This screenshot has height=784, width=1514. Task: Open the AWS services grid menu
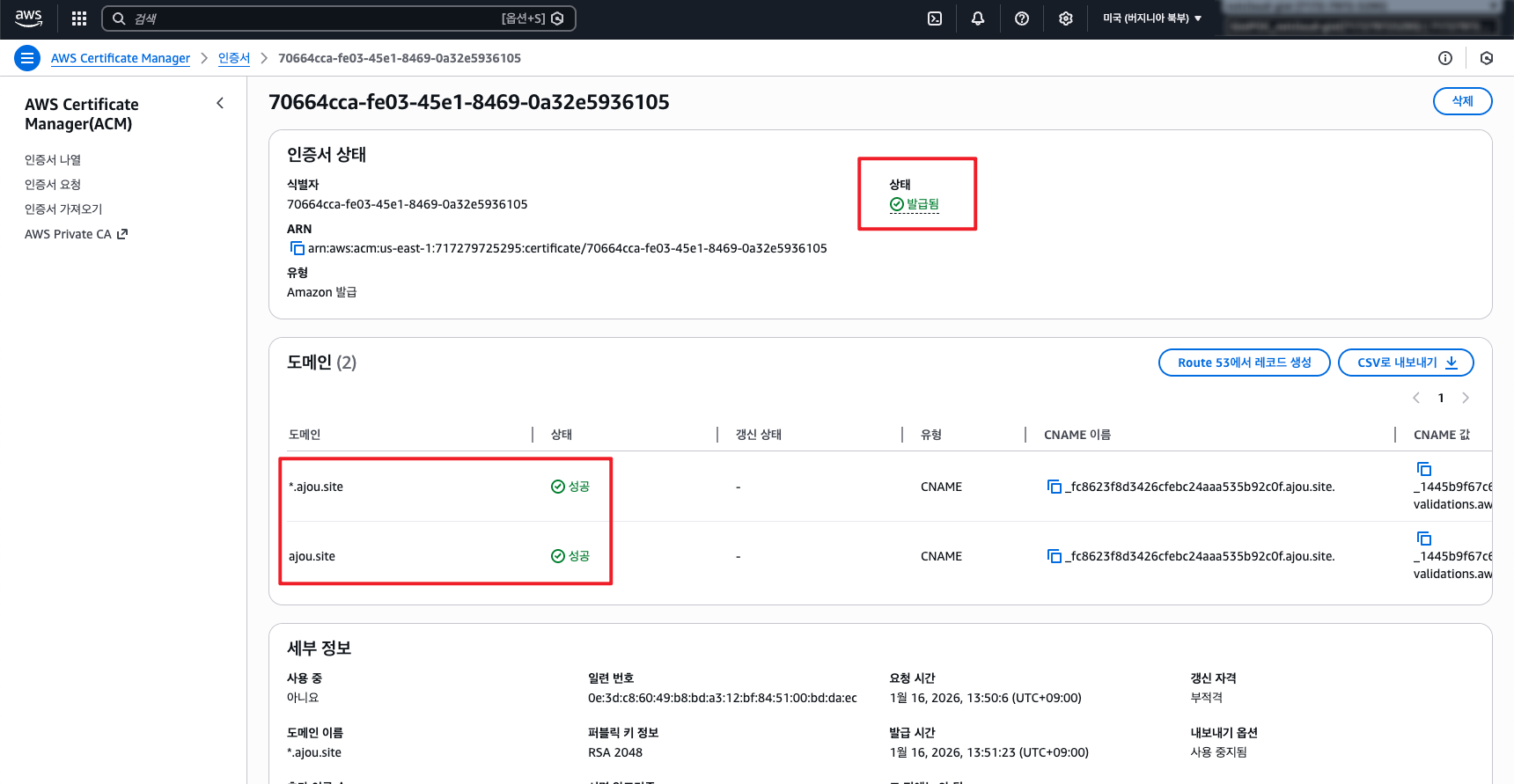79,18
